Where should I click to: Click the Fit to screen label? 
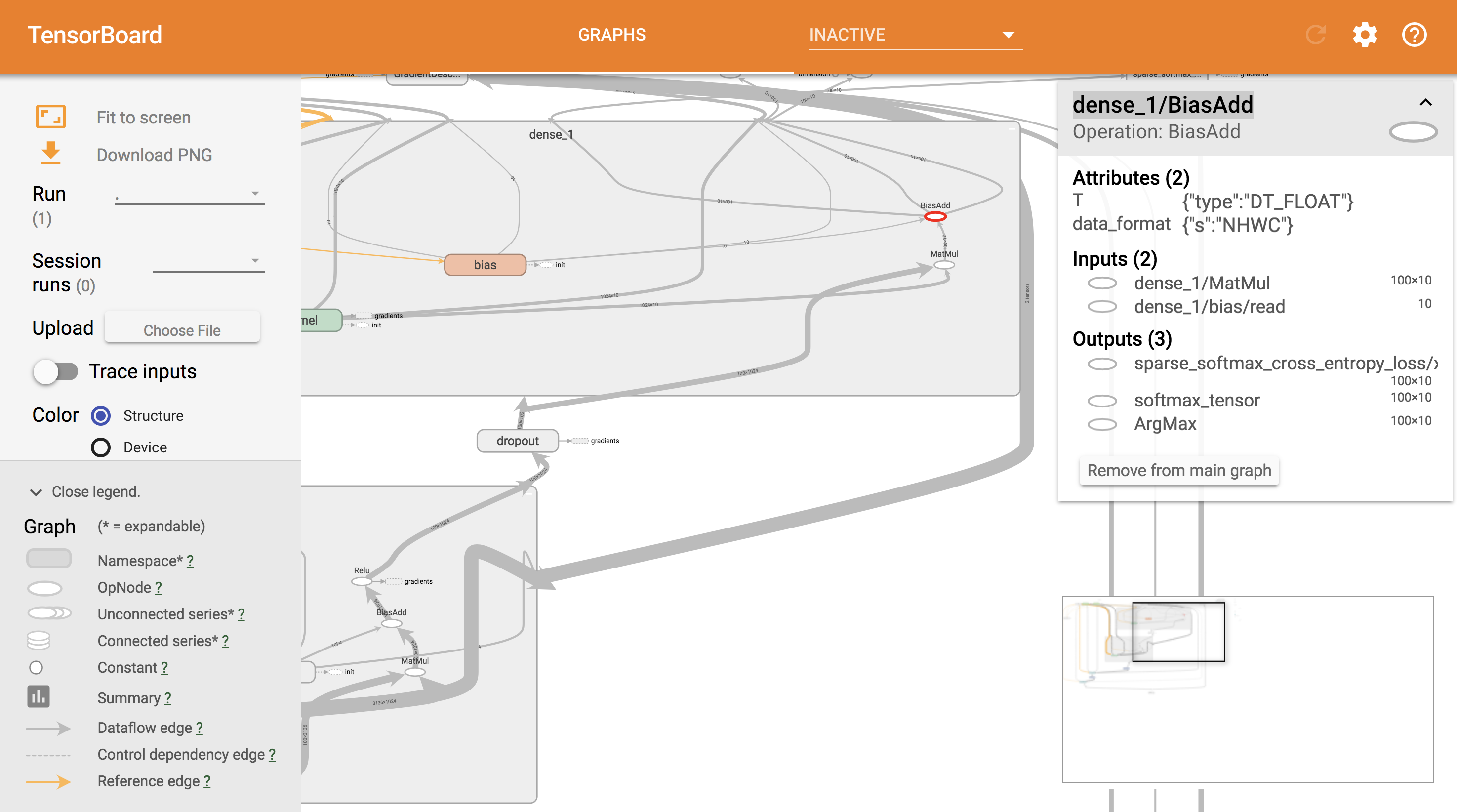click(143, 117)
